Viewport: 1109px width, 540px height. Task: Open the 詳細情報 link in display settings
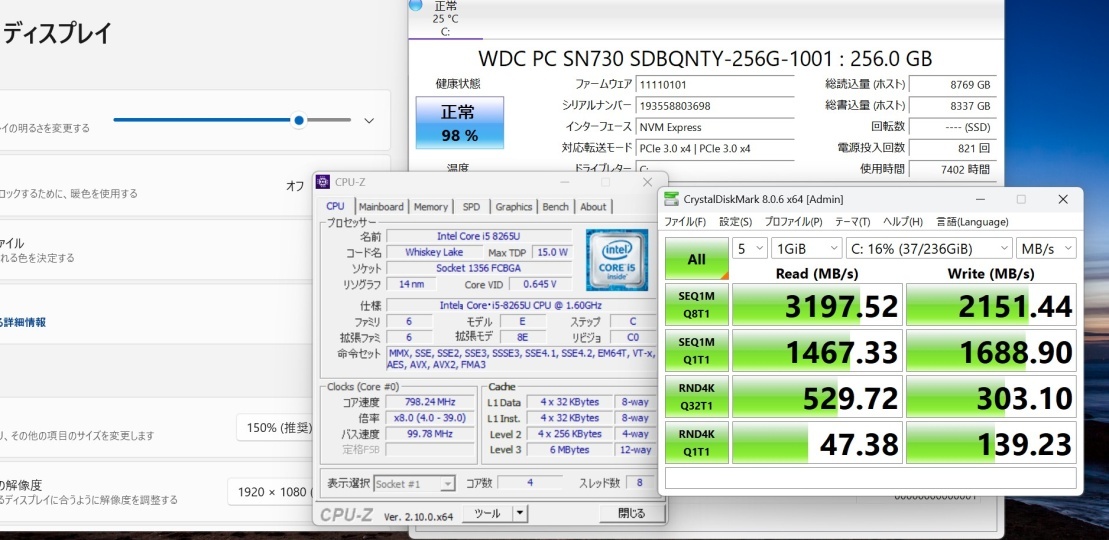24,322
